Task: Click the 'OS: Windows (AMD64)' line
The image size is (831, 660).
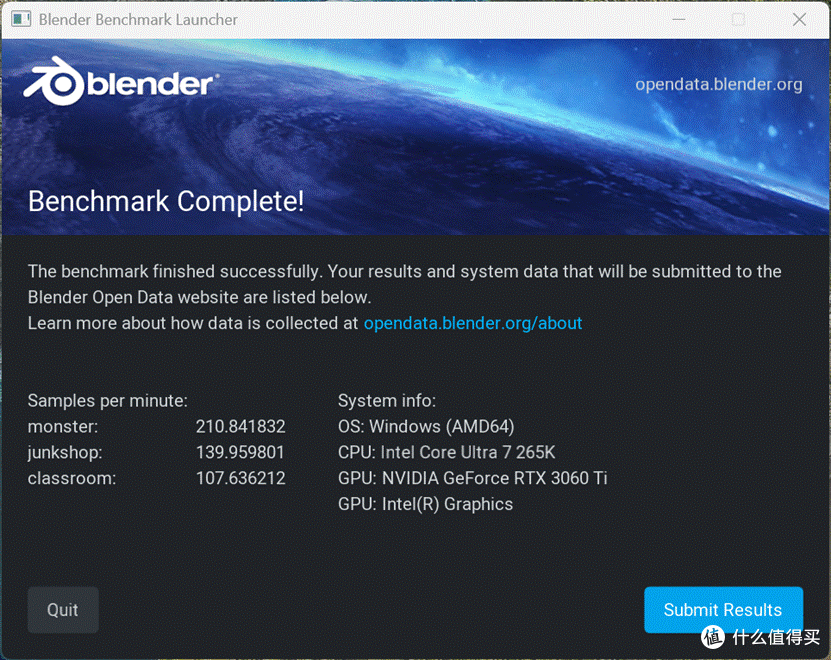Action: (x=426, y=426)
